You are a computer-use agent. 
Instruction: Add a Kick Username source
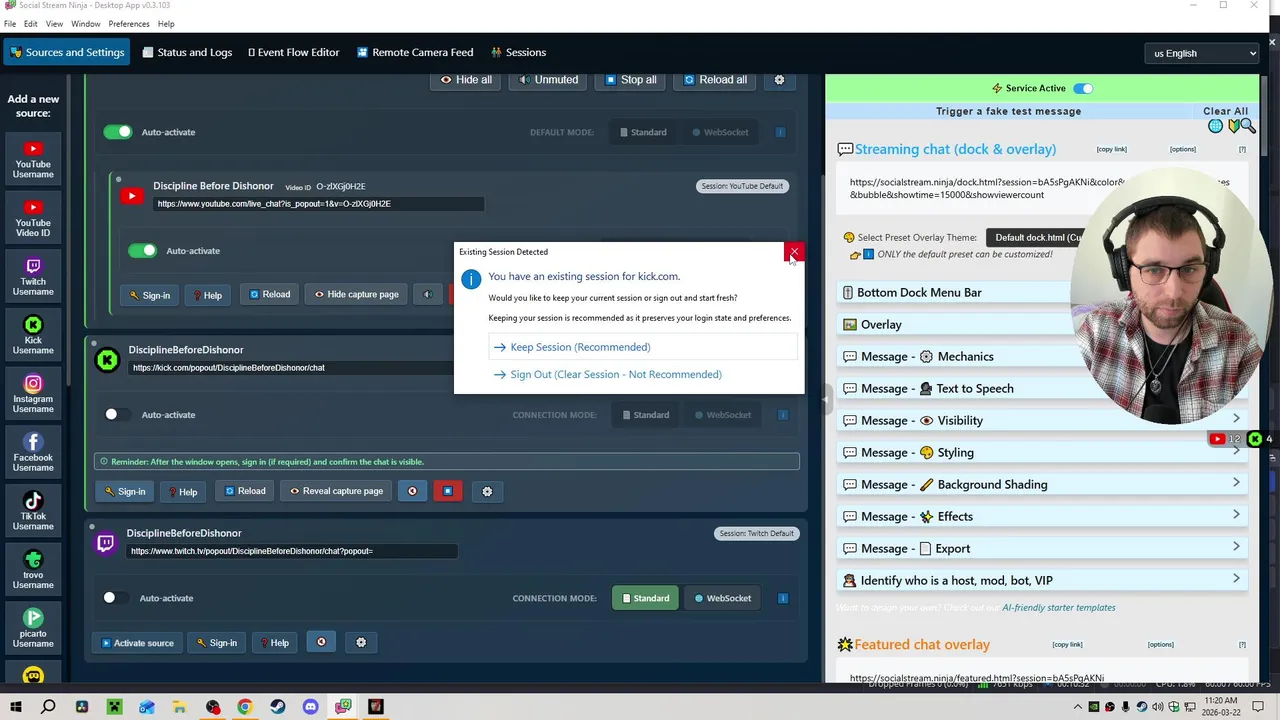point(33,334)
